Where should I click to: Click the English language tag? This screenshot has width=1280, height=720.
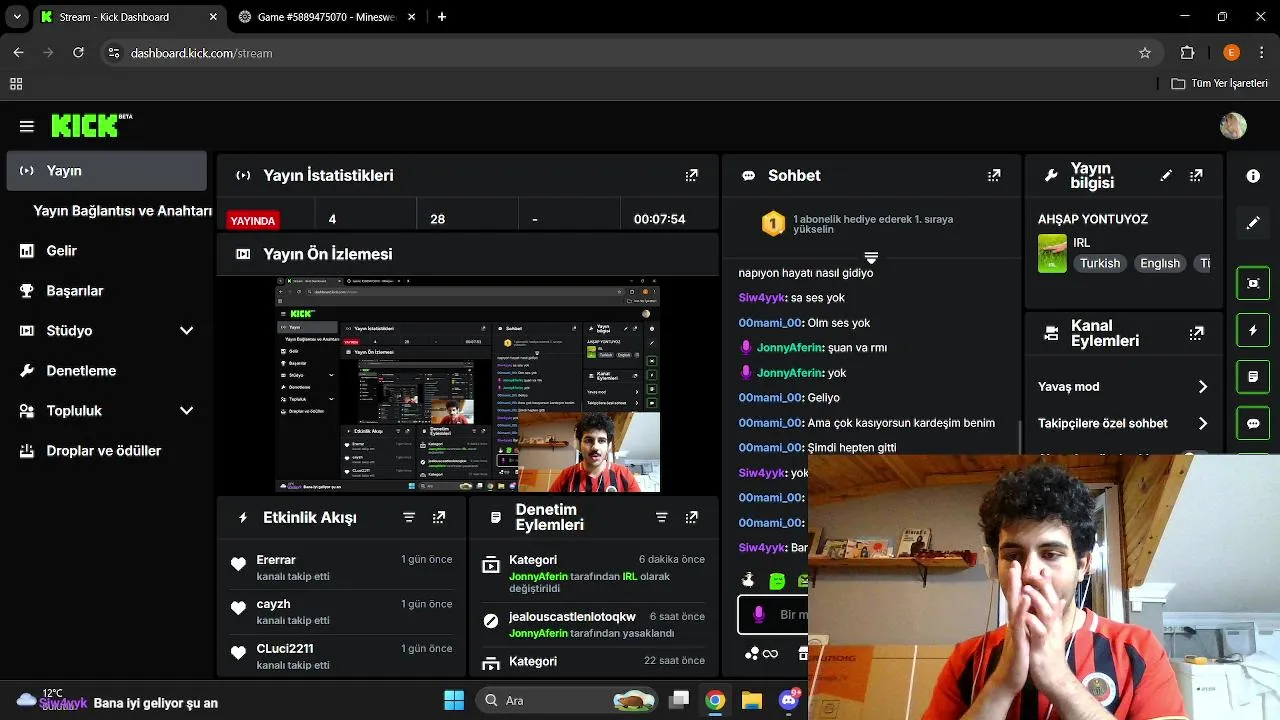1160,263
